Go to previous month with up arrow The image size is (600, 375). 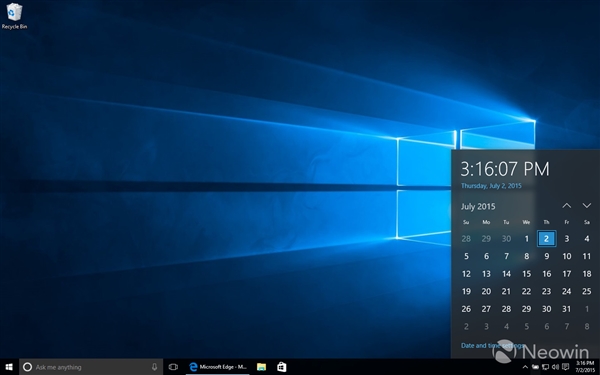(x=567, y=206)
